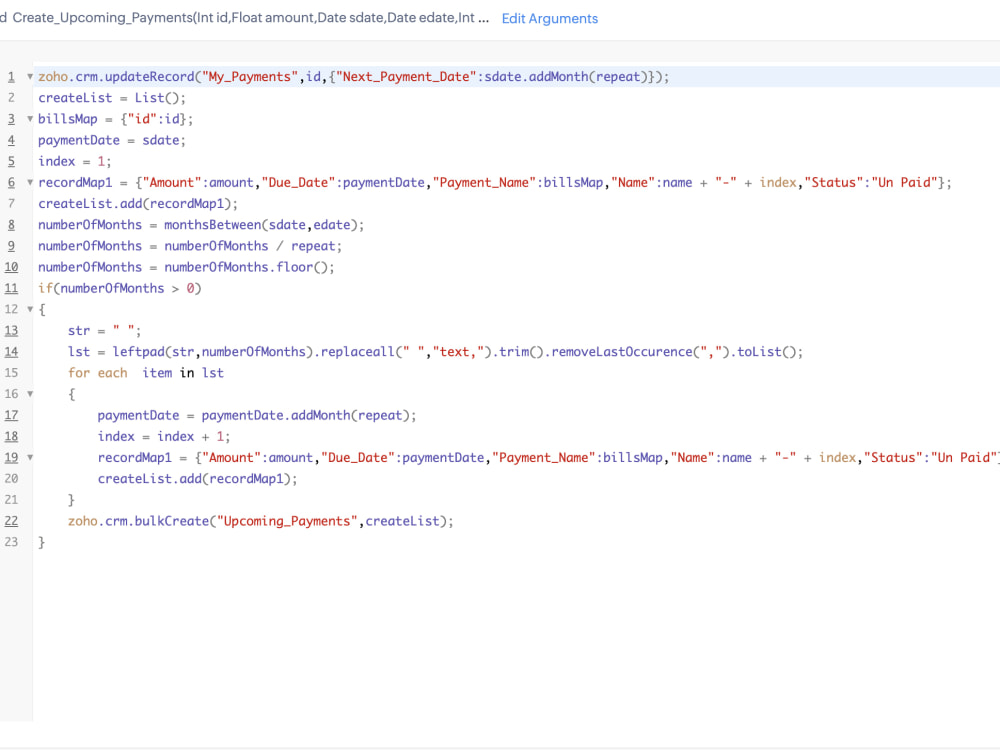This screenshot has width=1000, height=750.
Task: Click monthsBetween(sdate,edate) call
Action: (260, 224)
